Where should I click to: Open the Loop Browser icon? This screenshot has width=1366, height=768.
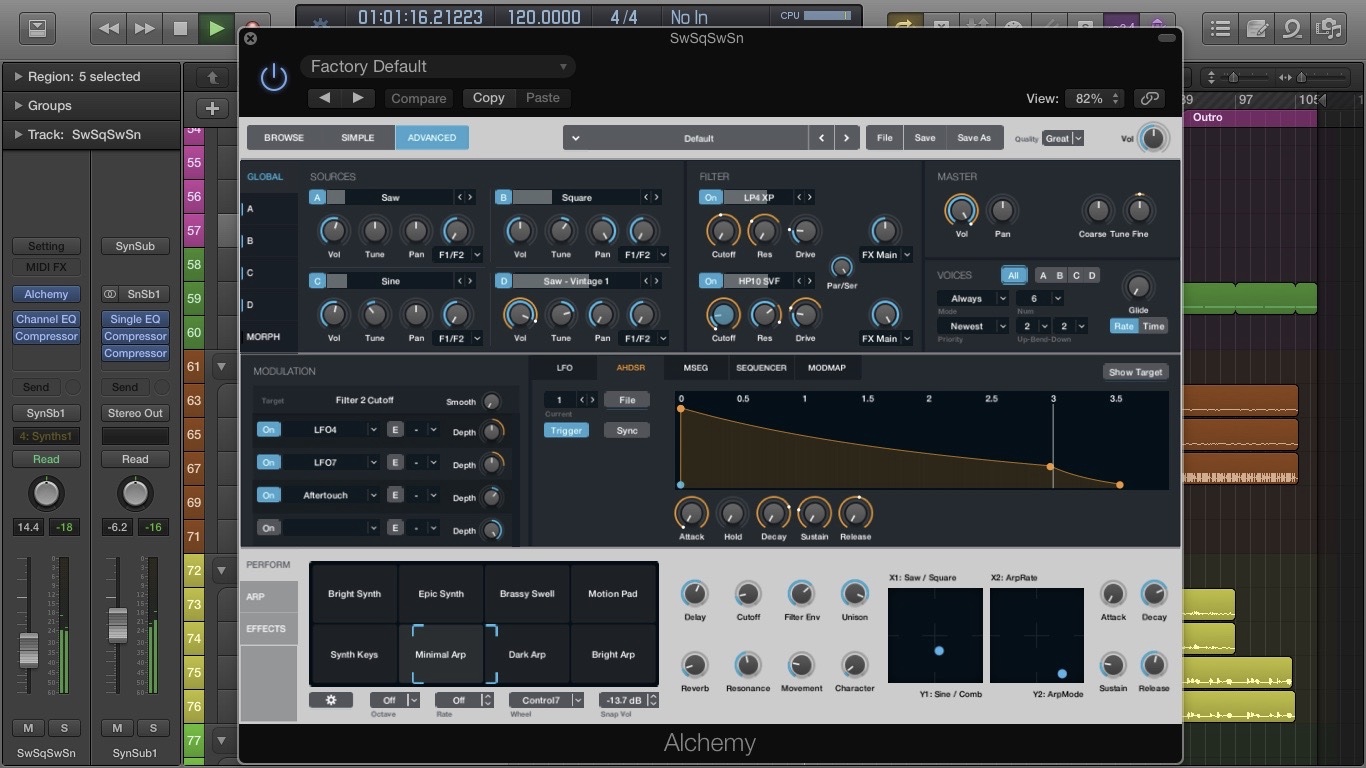pos(1292,29)
